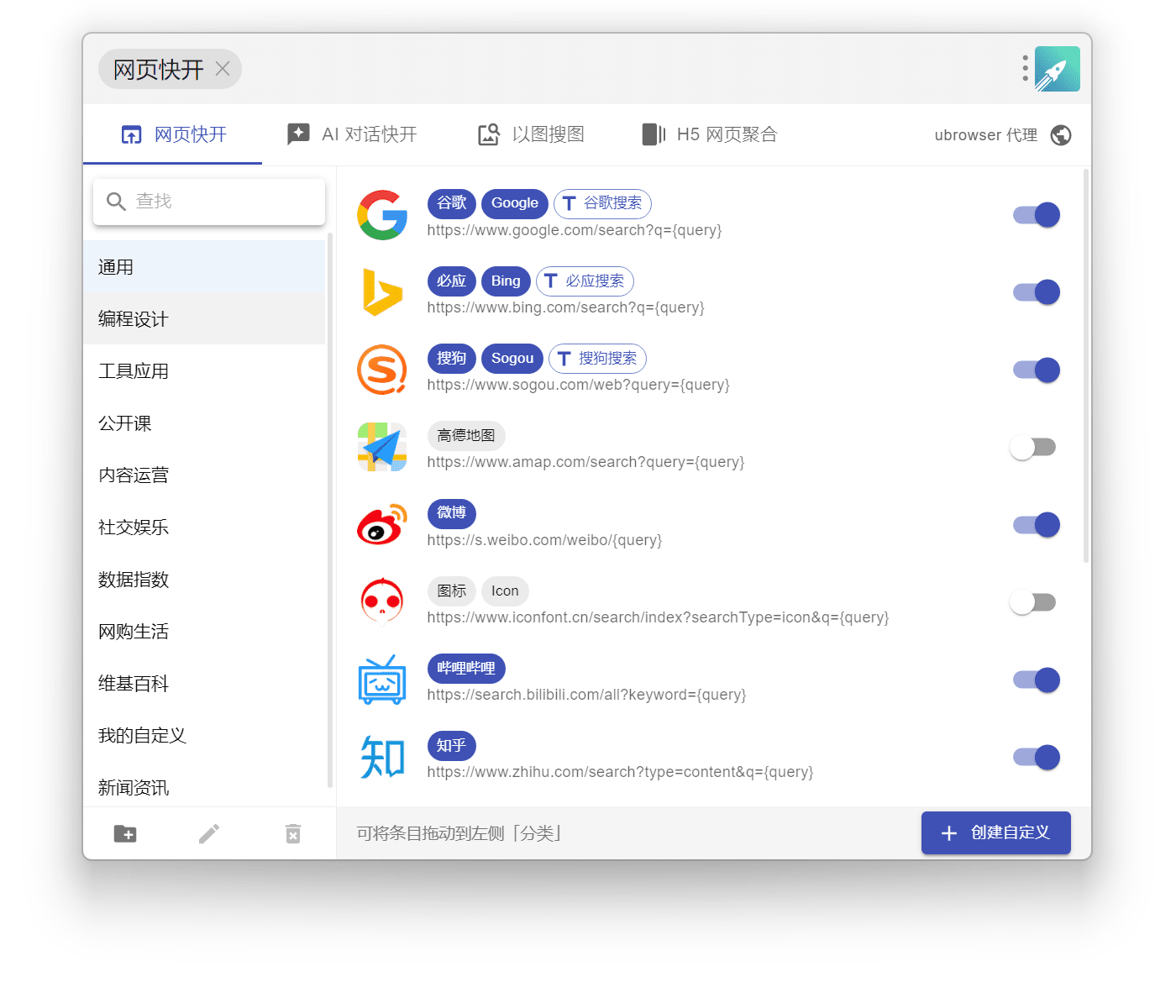Click the 必应搜索 text tag
This screenshot has height=1008, width=1176.
(x=585, y=281)
